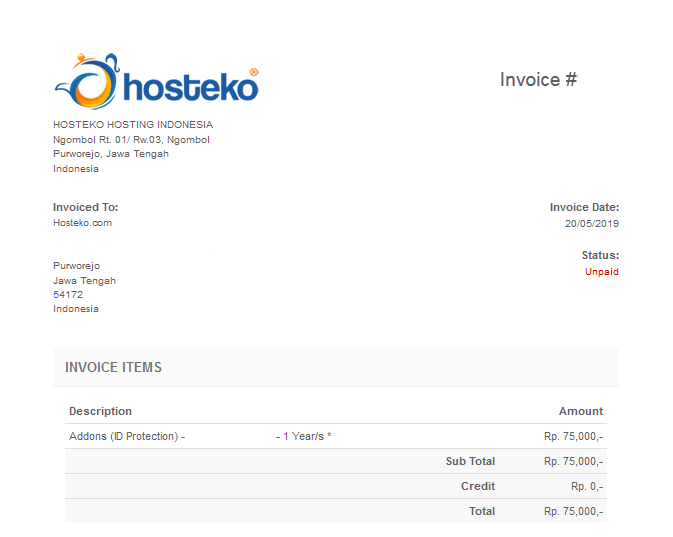This screenshot has height=537, width=673.
Task: Select the 'Credit' label
Action: [x=478, y=486]
